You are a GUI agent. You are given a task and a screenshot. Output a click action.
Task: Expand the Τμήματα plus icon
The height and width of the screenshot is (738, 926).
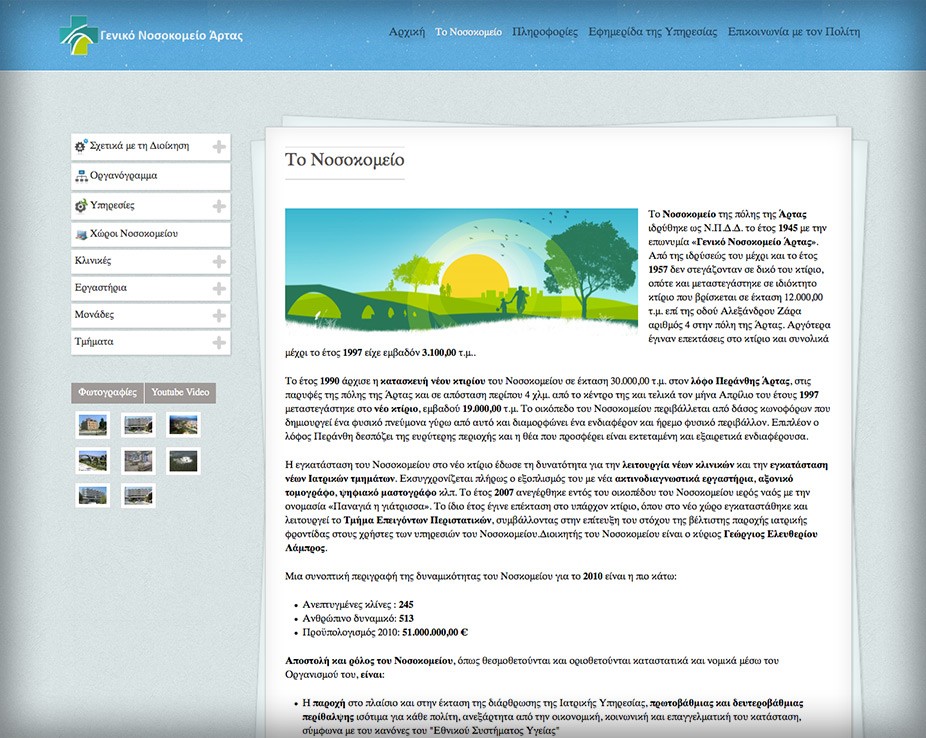pyautogui.click(x=219, y=342)
